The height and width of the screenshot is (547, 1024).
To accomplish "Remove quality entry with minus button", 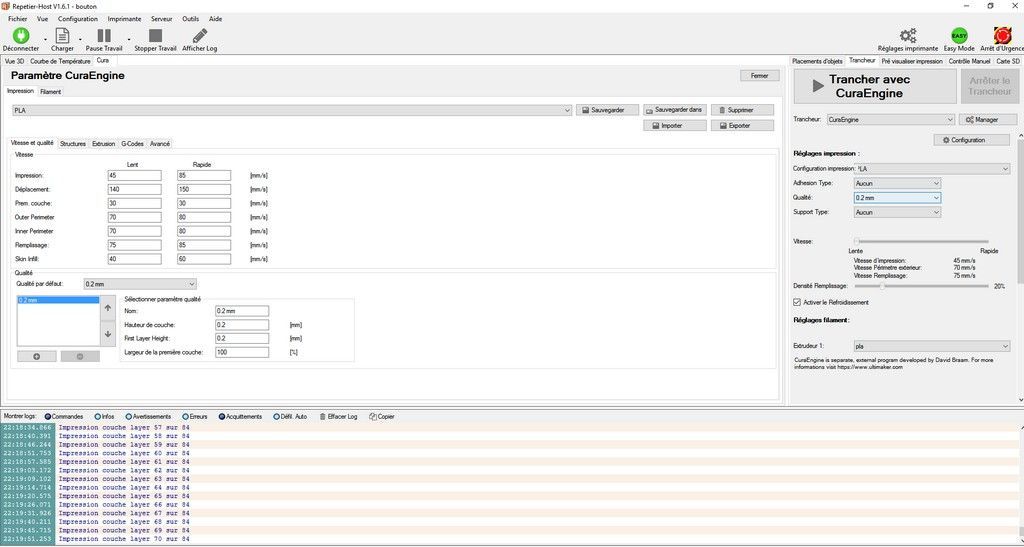I will pos(80,356).
